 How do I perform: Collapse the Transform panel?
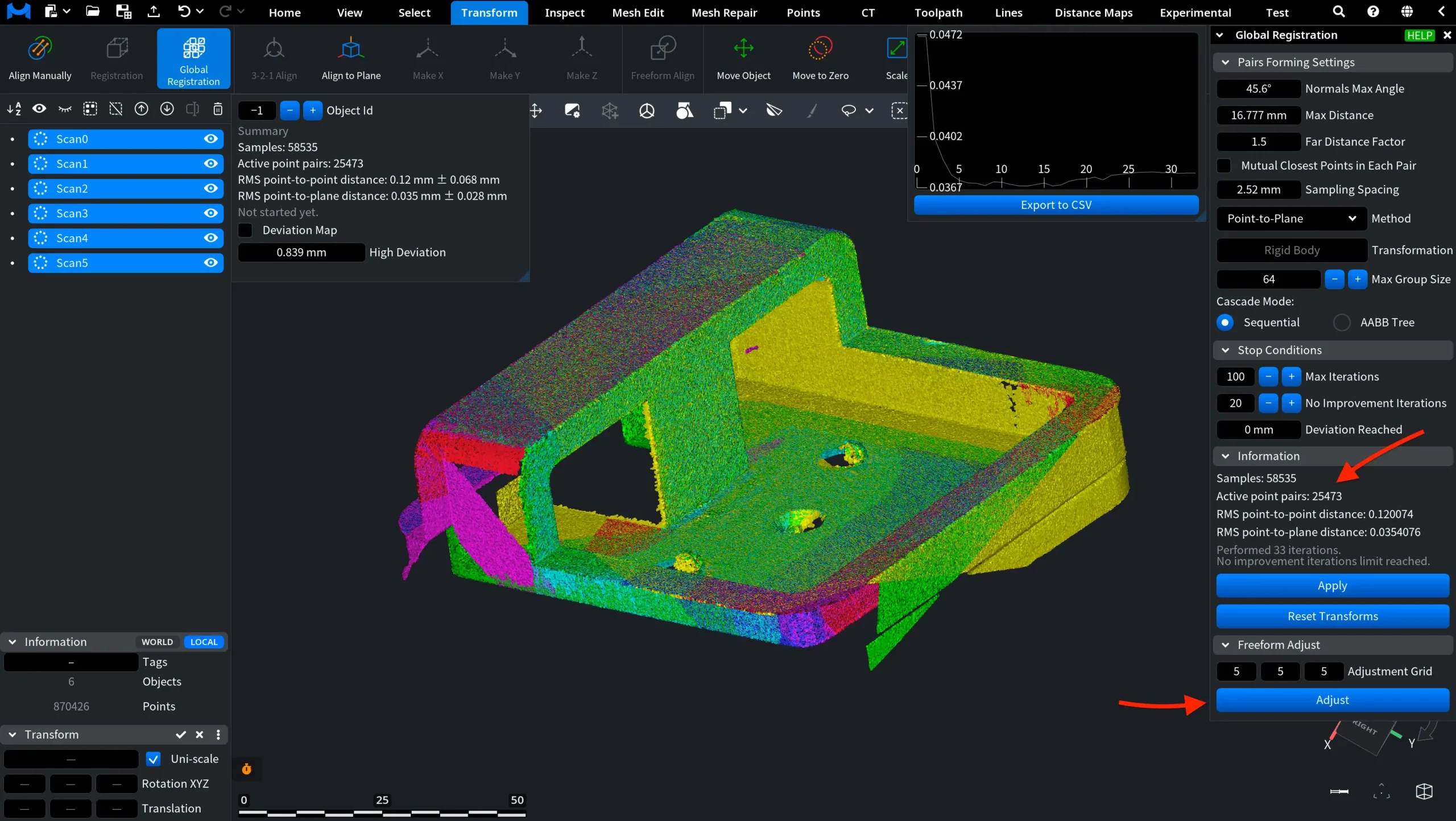pyautogui.click(x=12, y=735)
